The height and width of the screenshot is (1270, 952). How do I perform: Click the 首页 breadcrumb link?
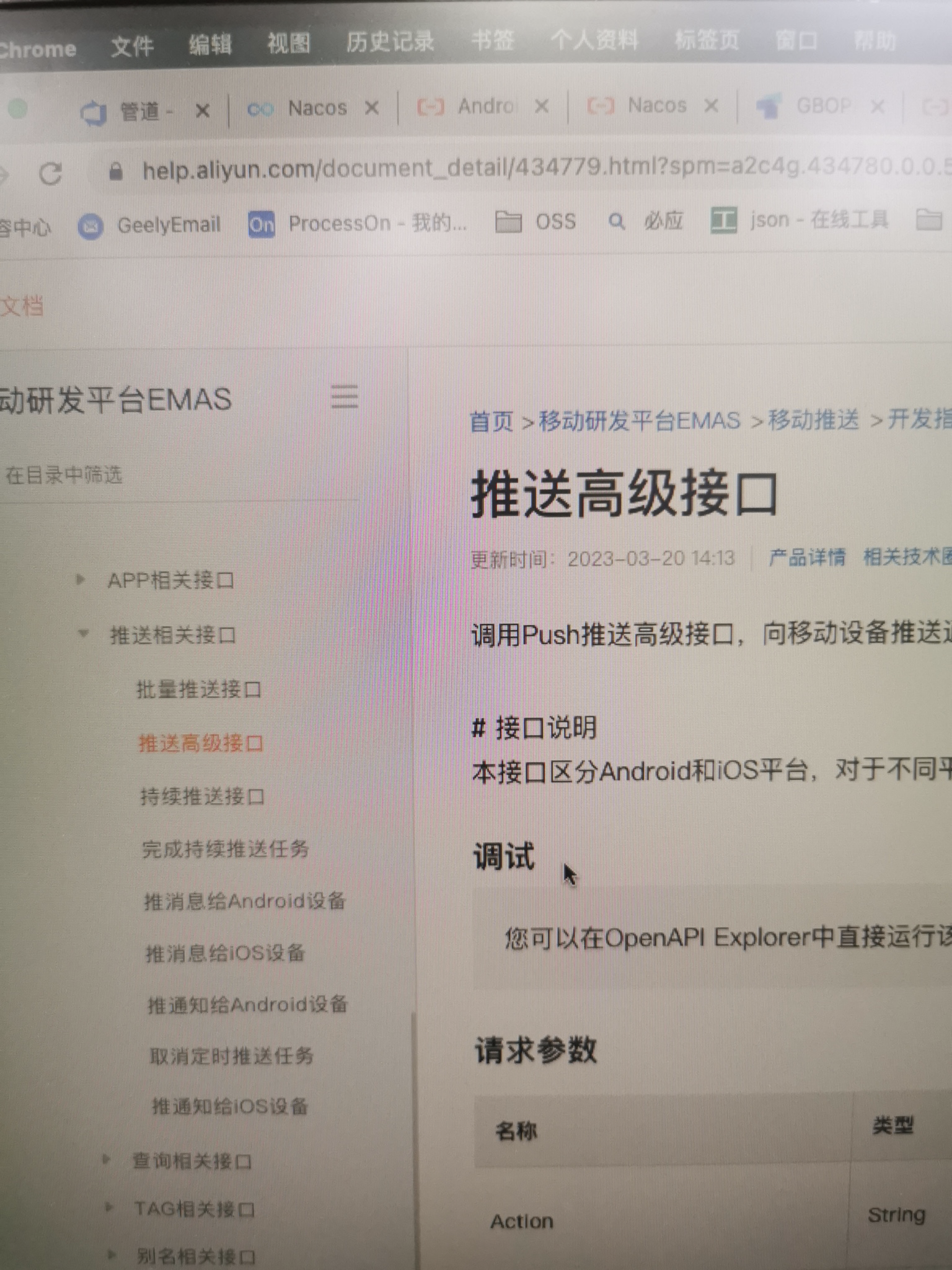click(492, 422)
